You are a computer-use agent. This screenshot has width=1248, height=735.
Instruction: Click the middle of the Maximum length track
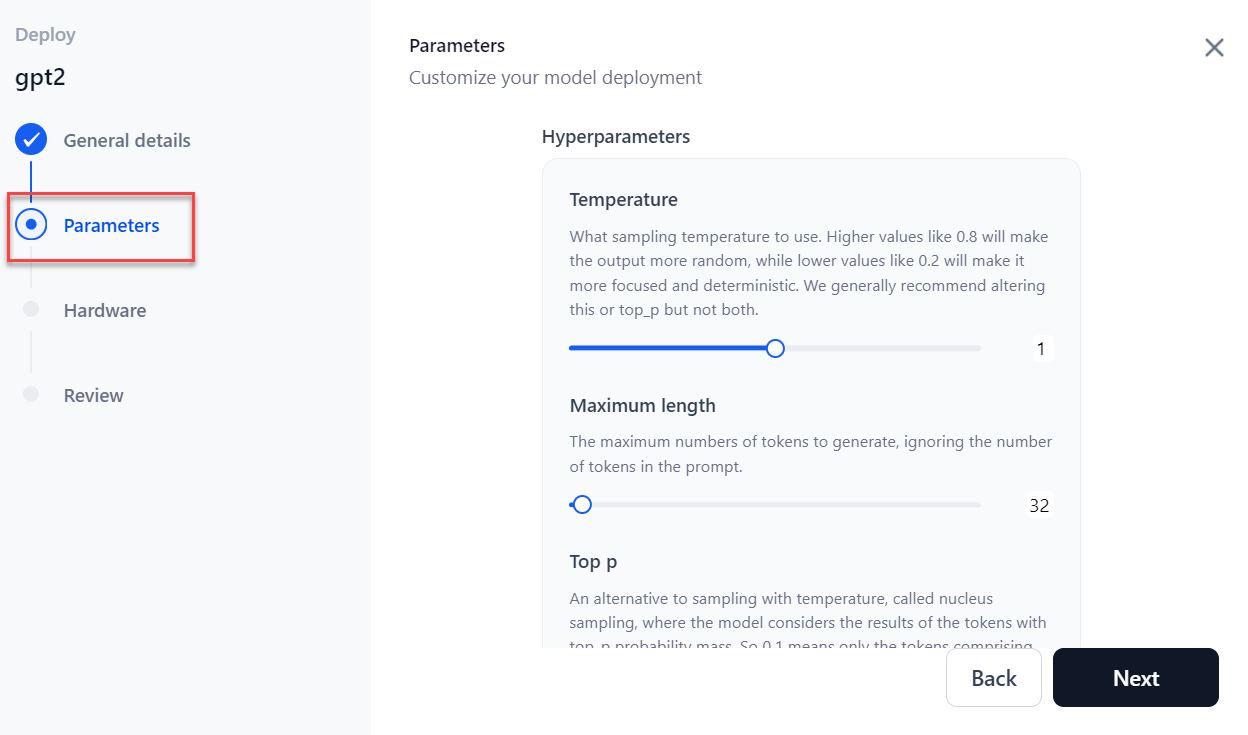(x=775, y=505)
